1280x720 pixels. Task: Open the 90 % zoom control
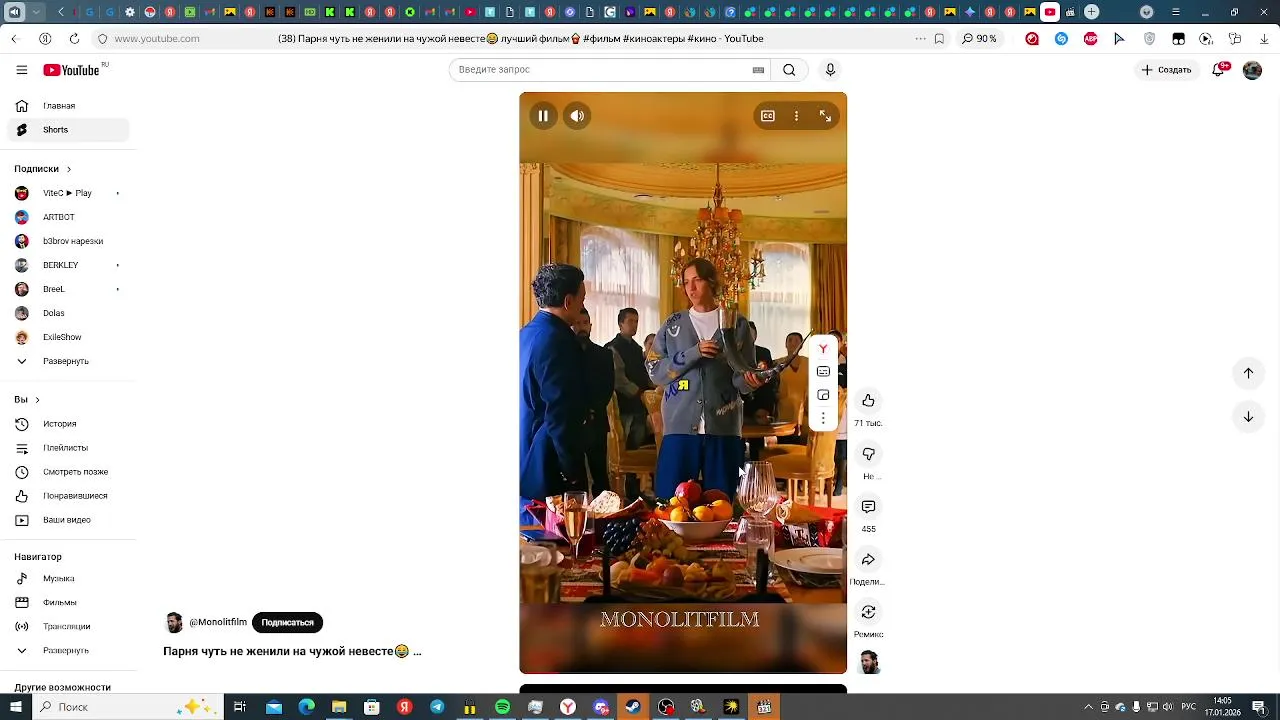click(979, 39)
